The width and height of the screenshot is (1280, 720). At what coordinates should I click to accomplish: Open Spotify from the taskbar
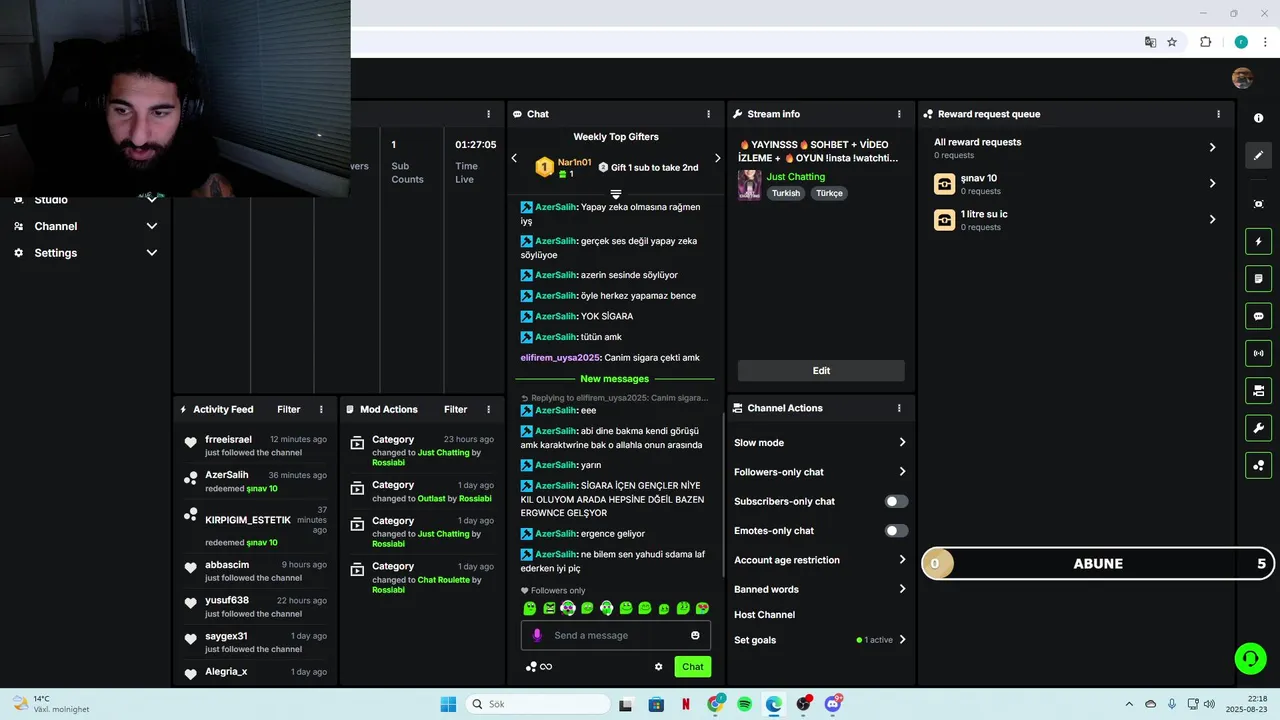pos(744,704)
